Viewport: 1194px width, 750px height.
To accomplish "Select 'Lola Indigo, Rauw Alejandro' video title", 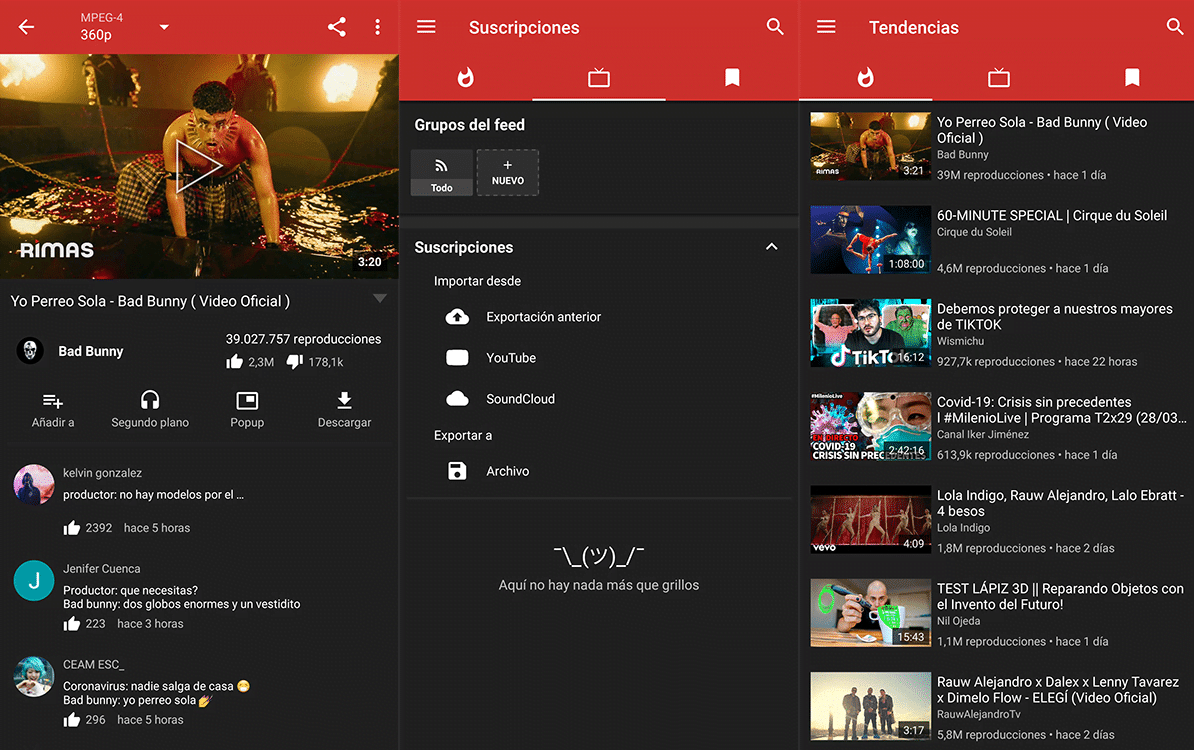I will (x=1060, y=503).
